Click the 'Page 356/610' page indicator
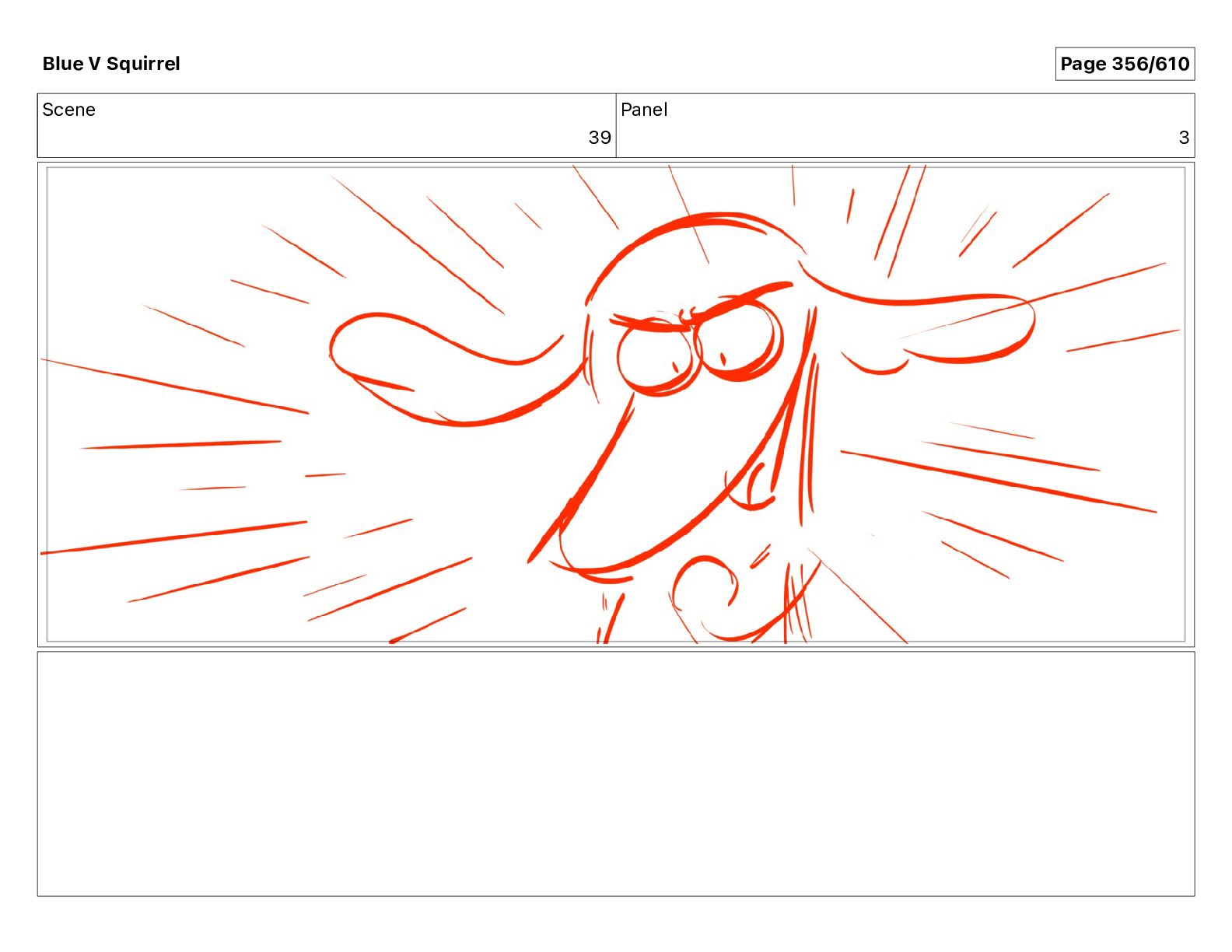The height and width of the screenshot is (952, 1232). pyautogui.click(x=1125, y=64)
